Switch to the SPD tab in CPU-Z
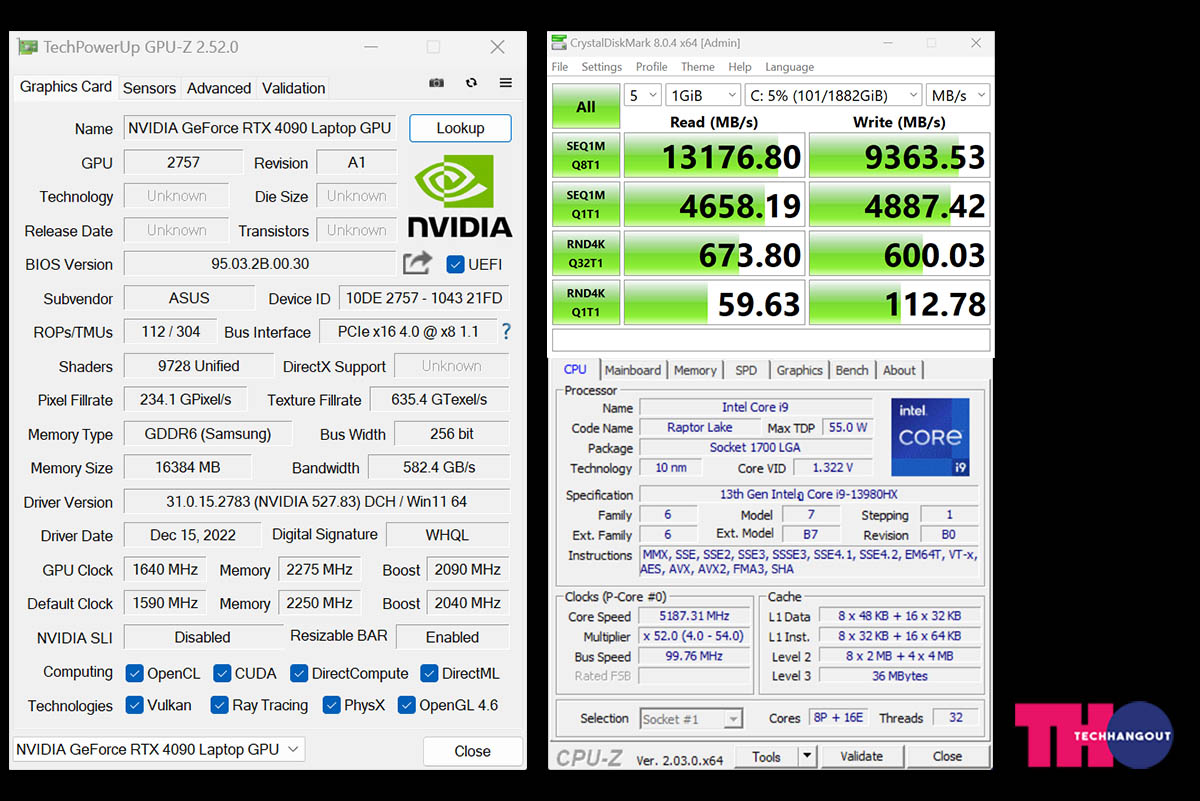This screenshot has width=1200, height=801. [x=746, y=370]
